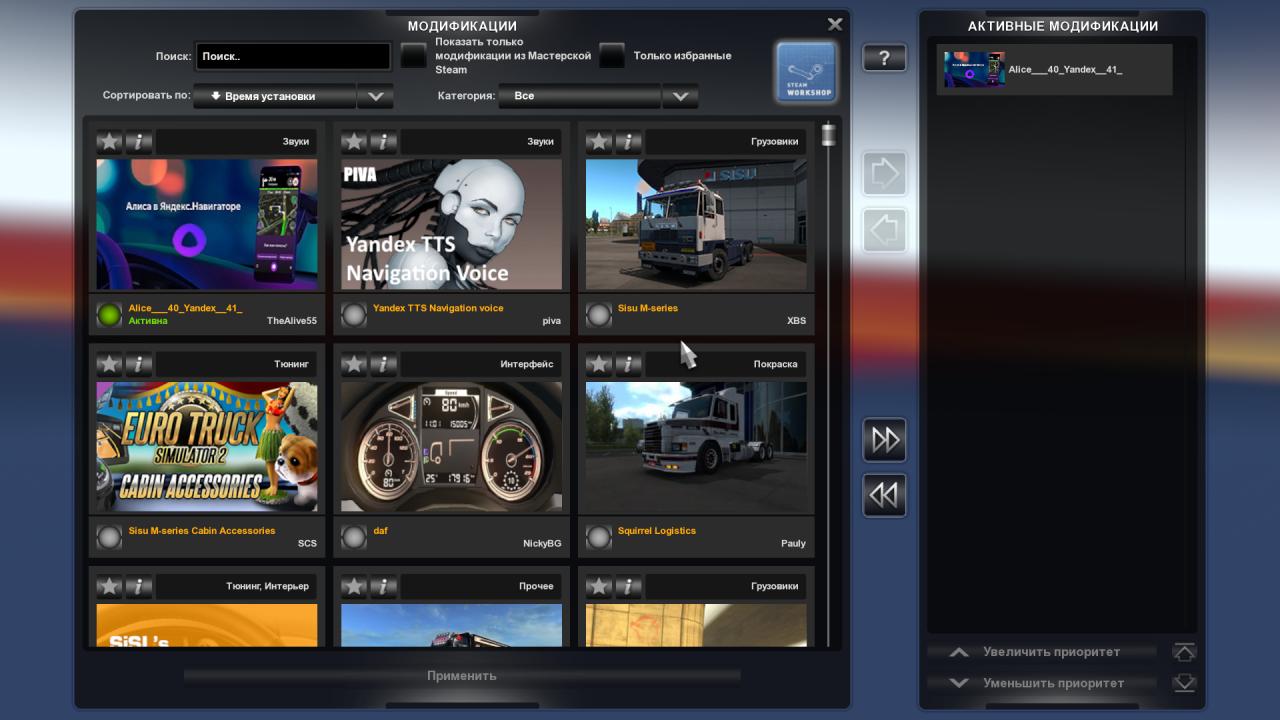Open the Steam Workshop button
This screenshot has height=720, width=1280.
[x=806, y=71]
